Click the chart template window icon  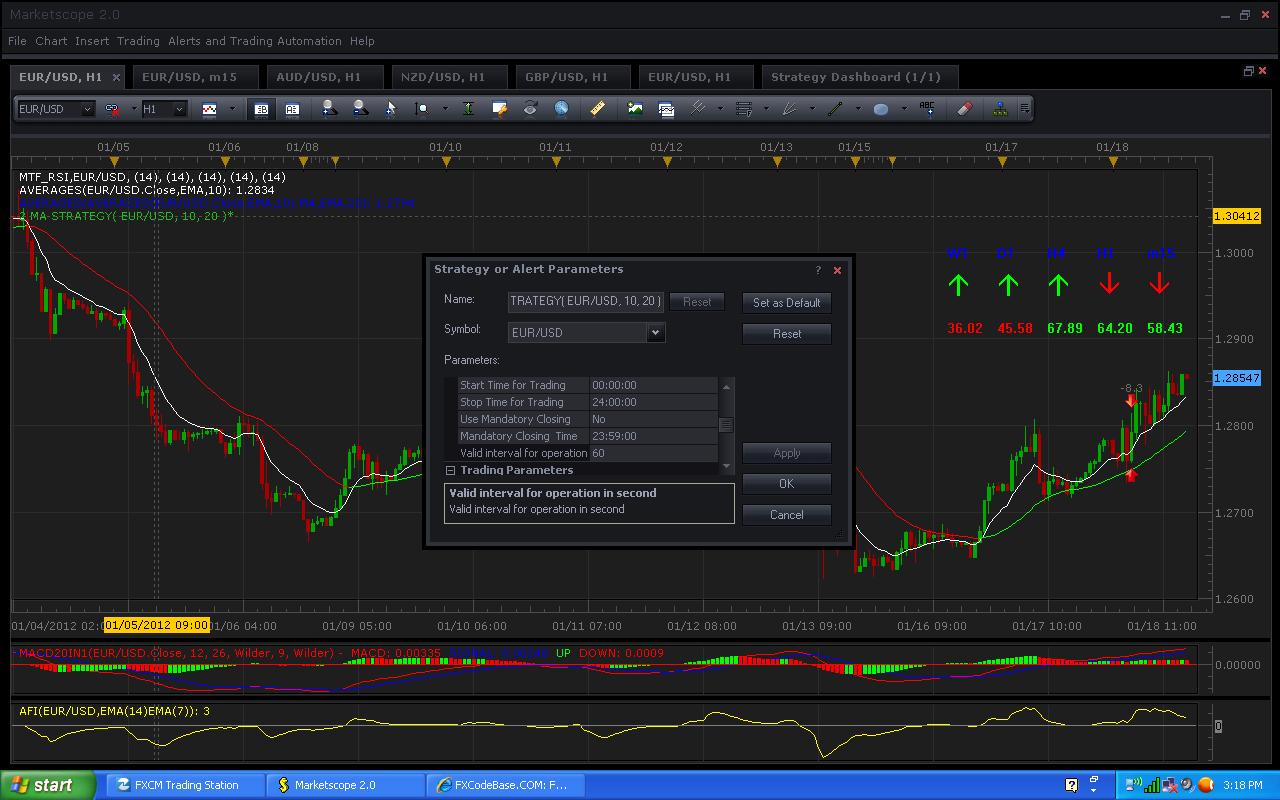(x=666, y=109)
